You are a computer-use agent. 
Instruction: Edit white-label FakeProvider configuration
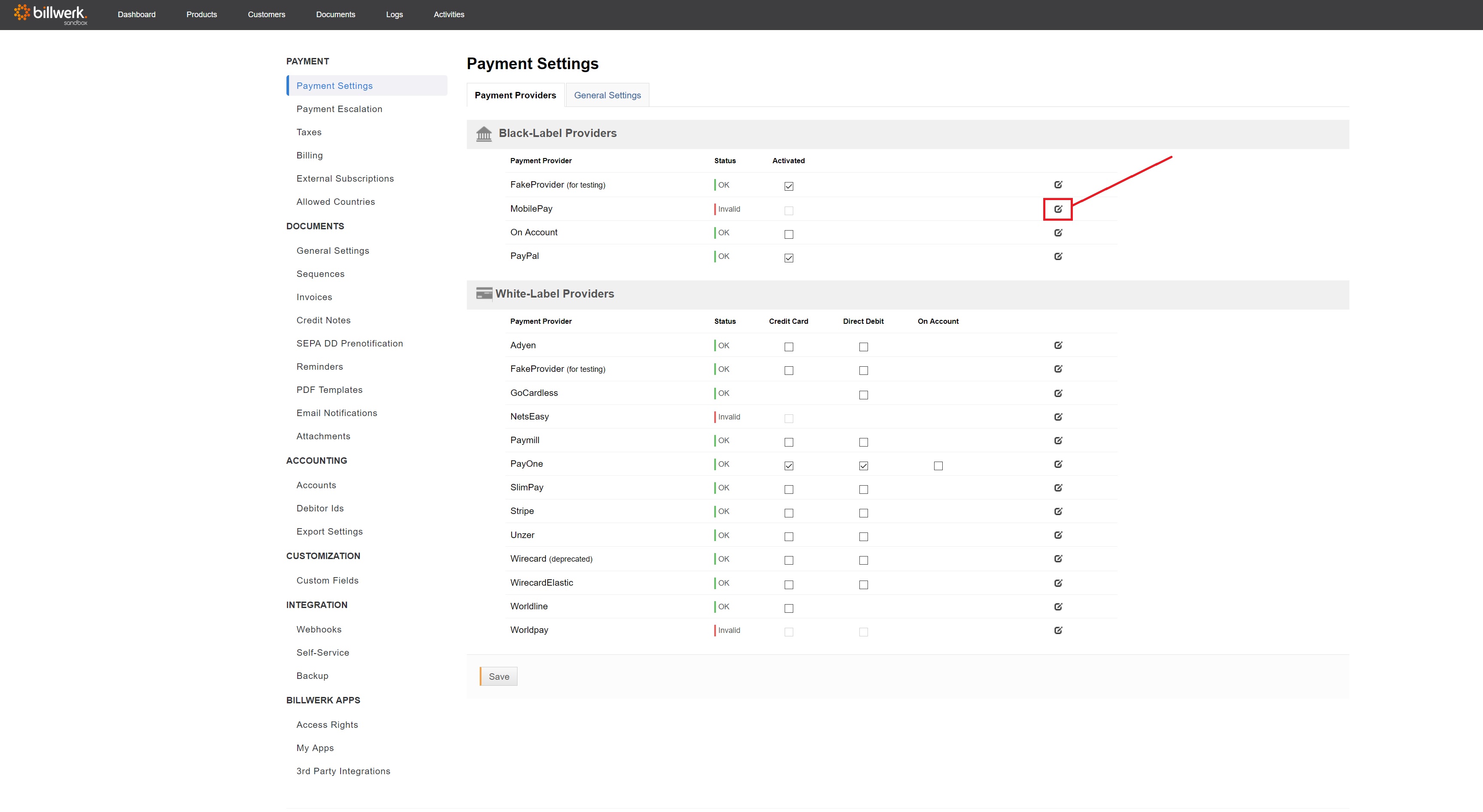click(x=1058, y=369)
